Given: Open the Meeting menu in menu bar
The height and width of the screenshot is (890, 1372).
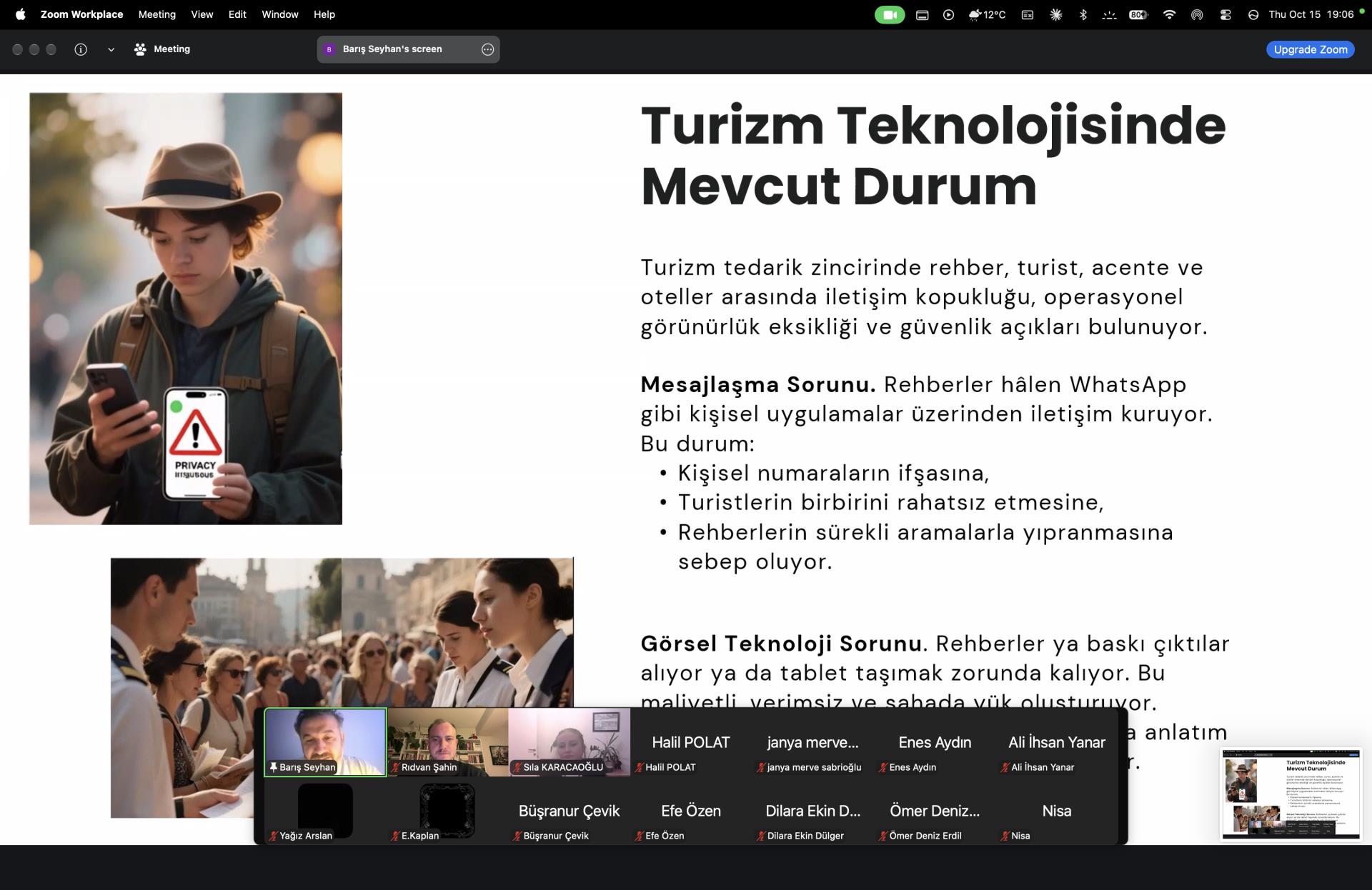Looking at the screenshot, I should click(157, 14).
